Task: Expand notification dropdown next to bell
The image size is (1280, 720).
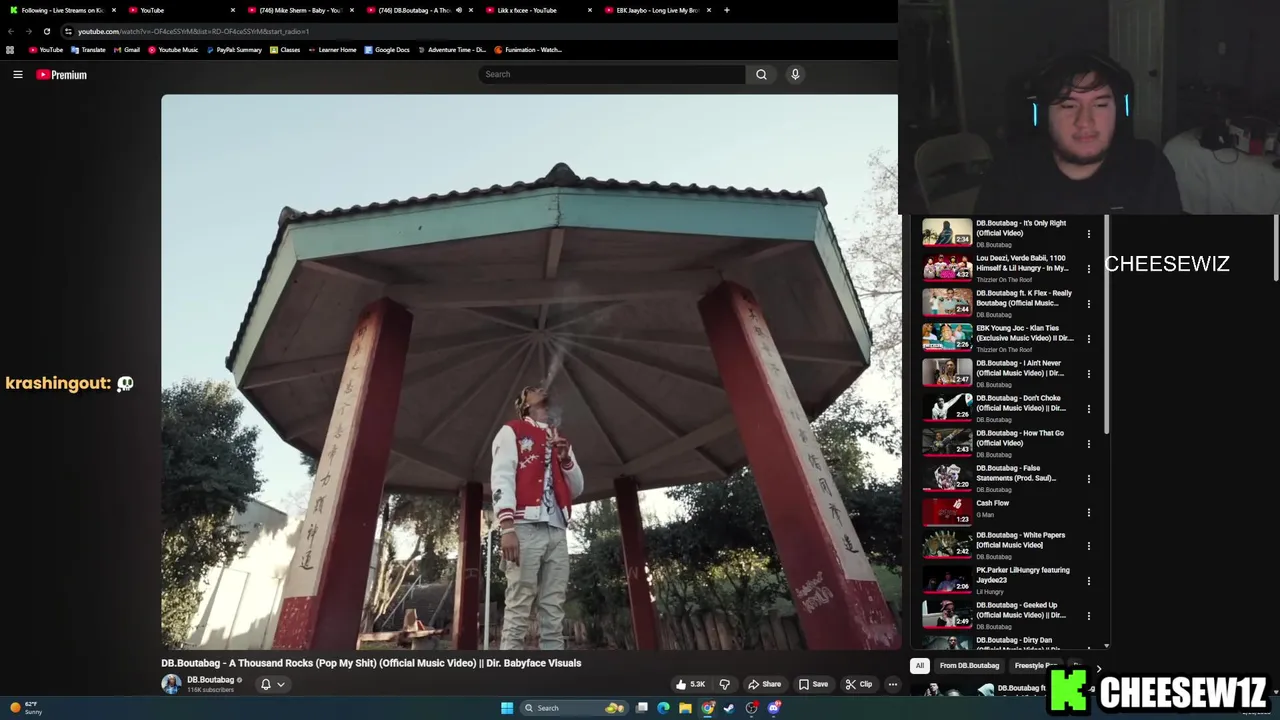Action: pos(281,684)
